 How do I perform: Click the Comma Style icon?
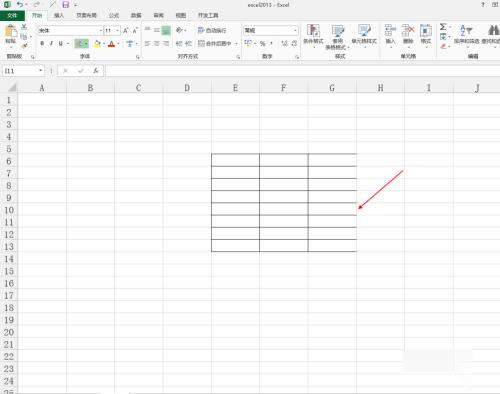point(272,43)
